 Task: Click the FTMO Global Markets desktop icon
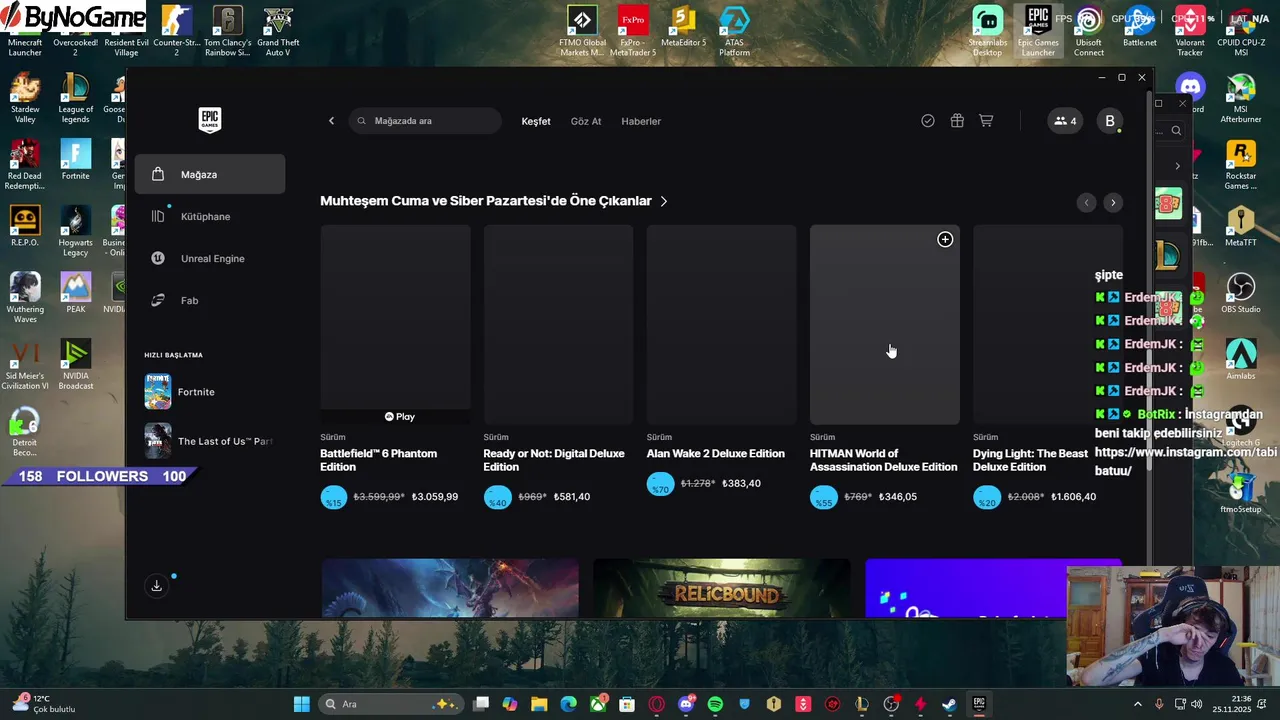582,32
